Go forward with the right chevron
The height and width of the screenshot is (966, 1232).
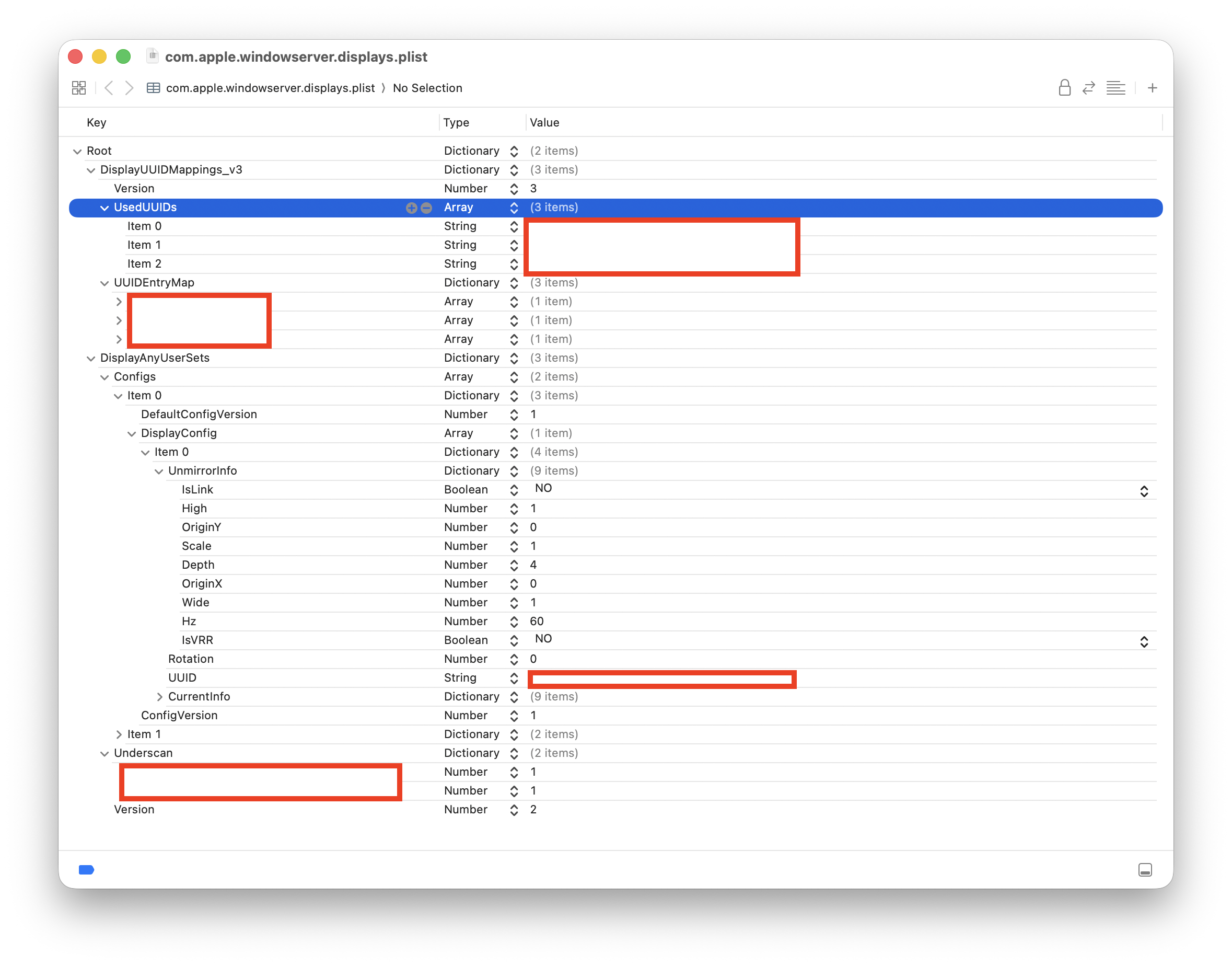click(130, 88)
